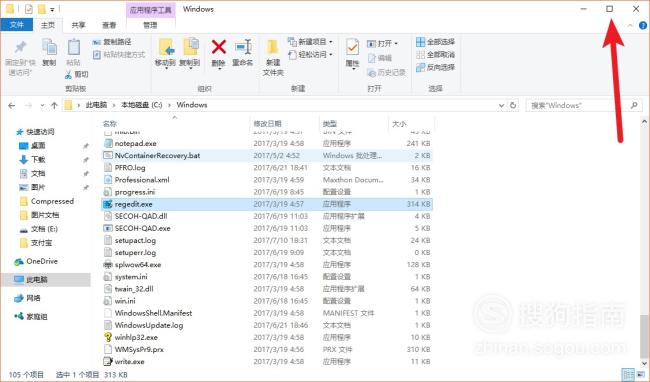The image size is (650, 382).
Task: Click Select none (全部取消)
Action: coord(435,54)
